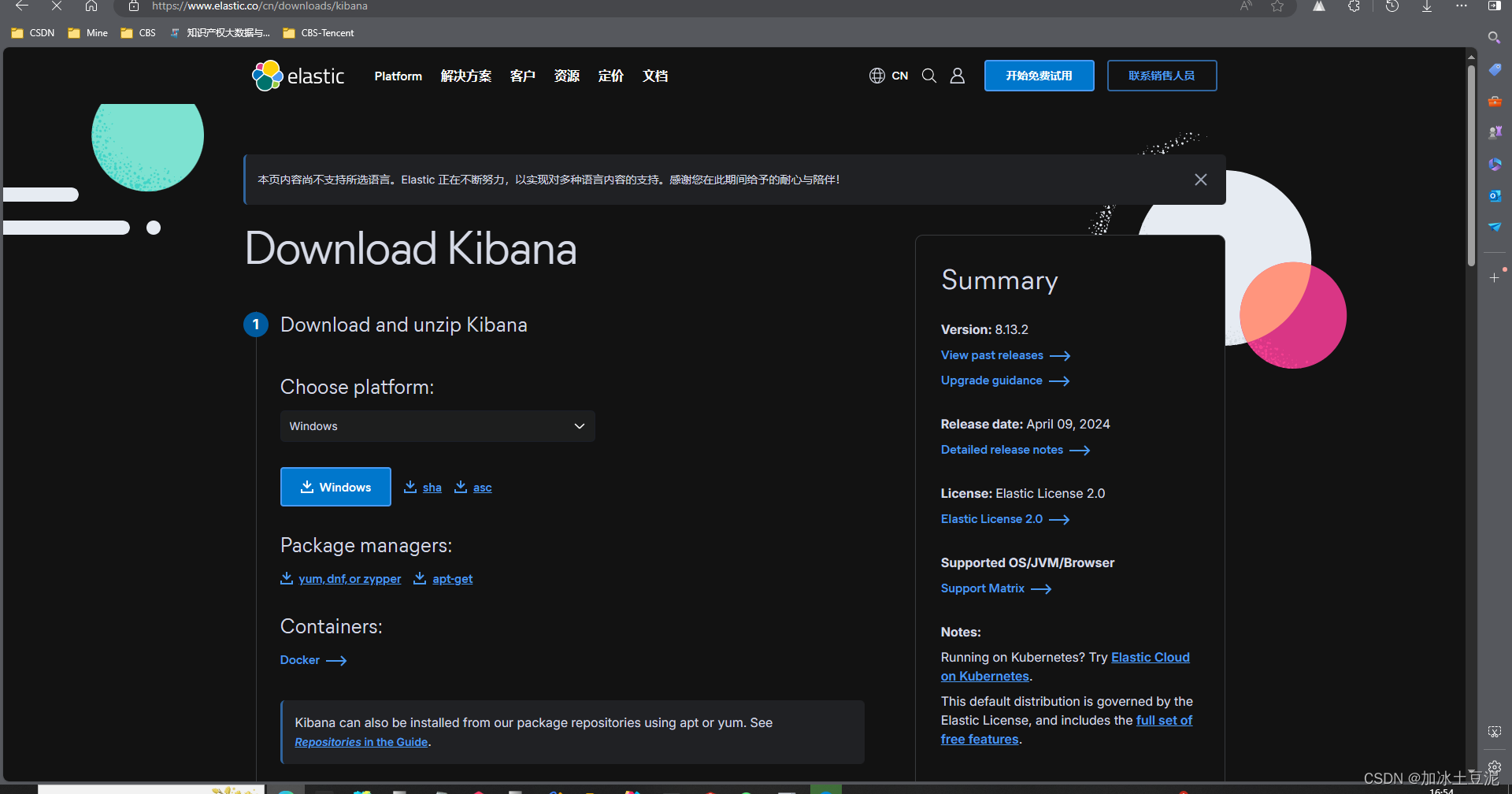Image resolution: width=1512 pixels, height=794 pixels.
Task: Open the Platform menu
Action: 398,76
